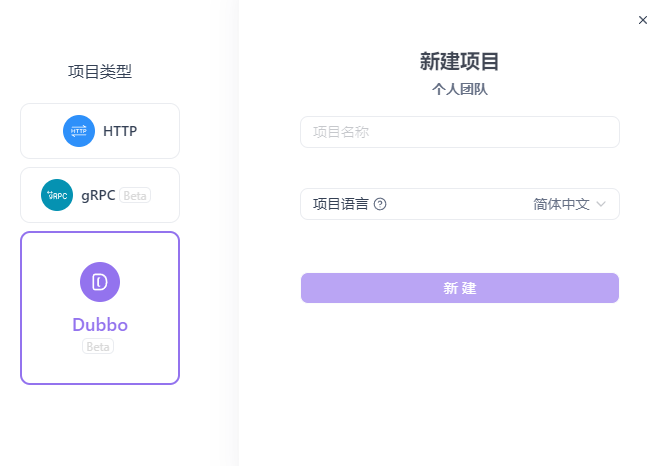Focus the 项目名称 input field
The image size is (669, 466).
coord(460,132)
